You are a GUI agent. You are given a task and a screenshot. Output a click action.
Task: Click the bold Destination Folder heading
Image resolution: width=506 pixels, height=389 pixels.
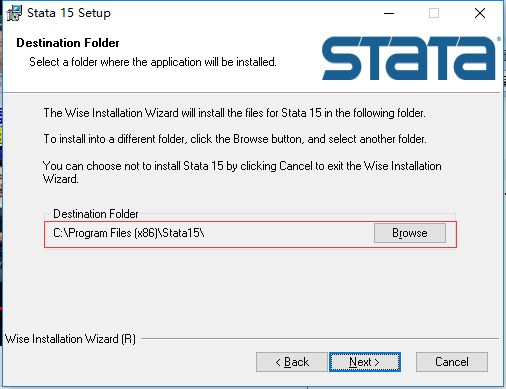68,43
